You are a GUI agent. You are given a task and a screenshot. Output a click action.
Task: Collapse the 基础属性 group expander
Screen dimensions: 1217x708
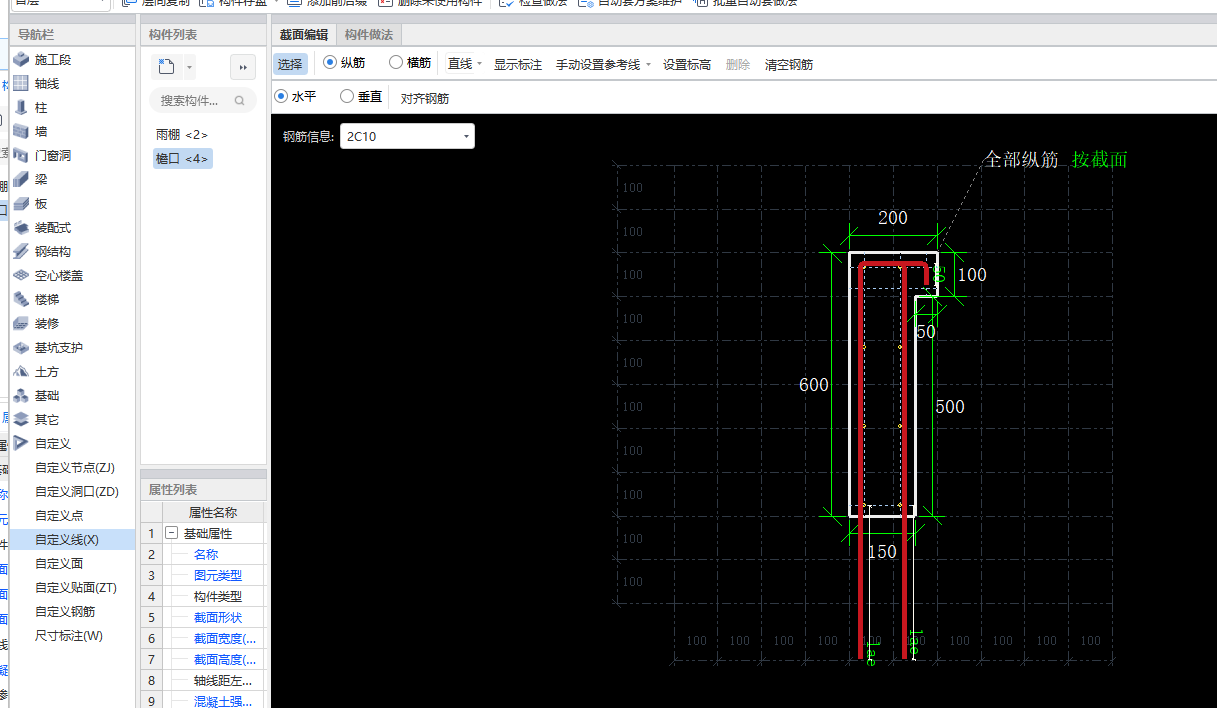point(171,534)
